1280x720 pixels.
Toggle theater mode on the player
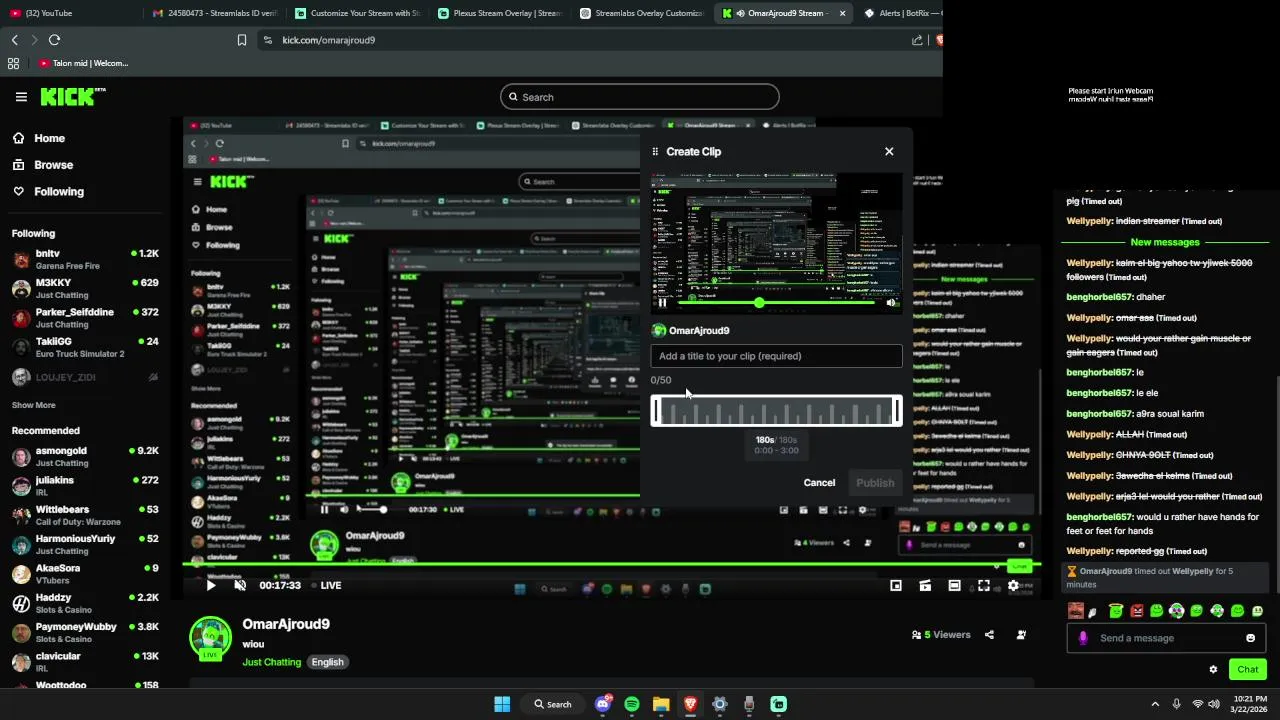[955, 586]
